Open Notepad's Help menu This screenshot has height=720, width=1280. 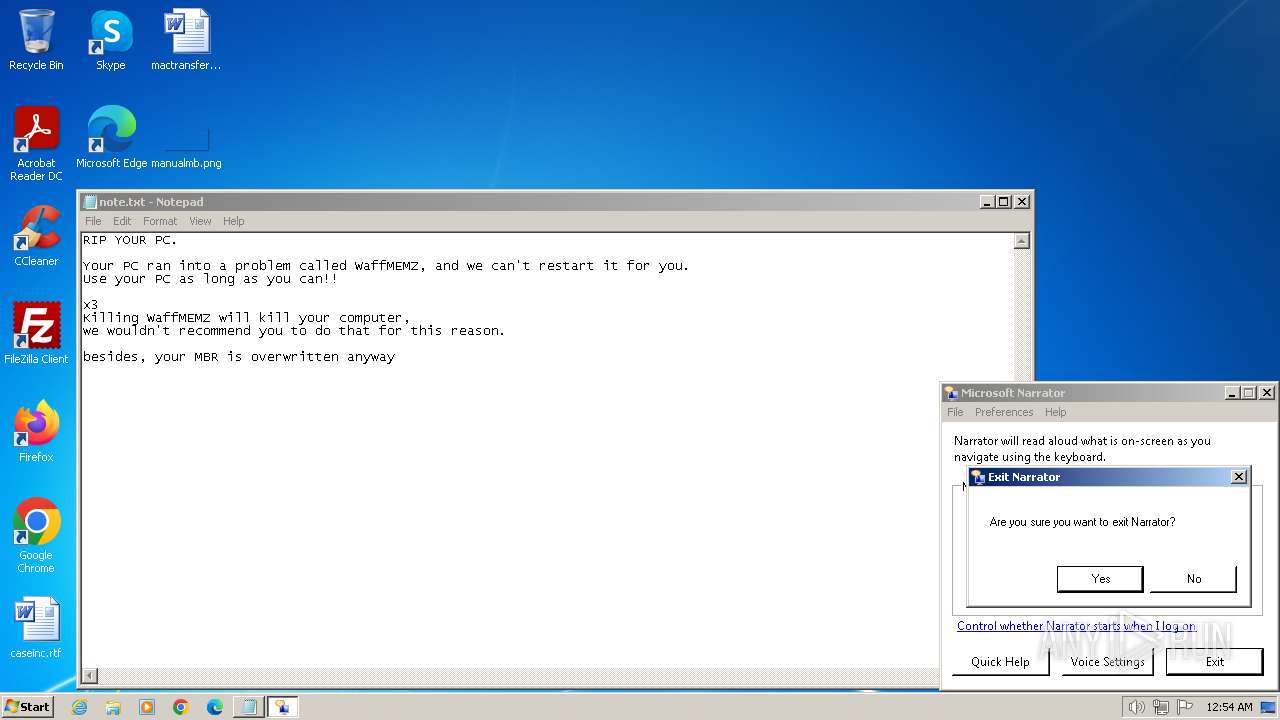(233, 221)
